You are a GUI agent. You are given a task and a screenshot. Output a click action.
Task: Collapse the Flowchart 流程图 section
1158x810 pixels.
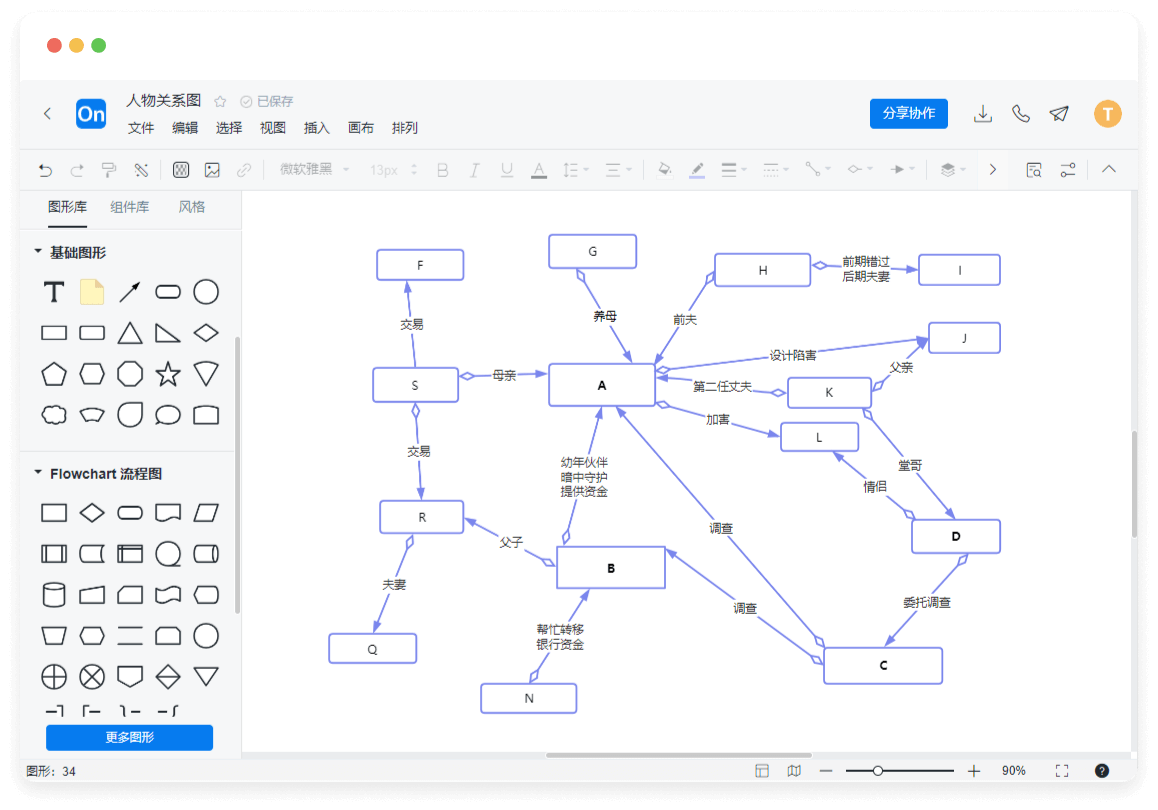(38, 473)
